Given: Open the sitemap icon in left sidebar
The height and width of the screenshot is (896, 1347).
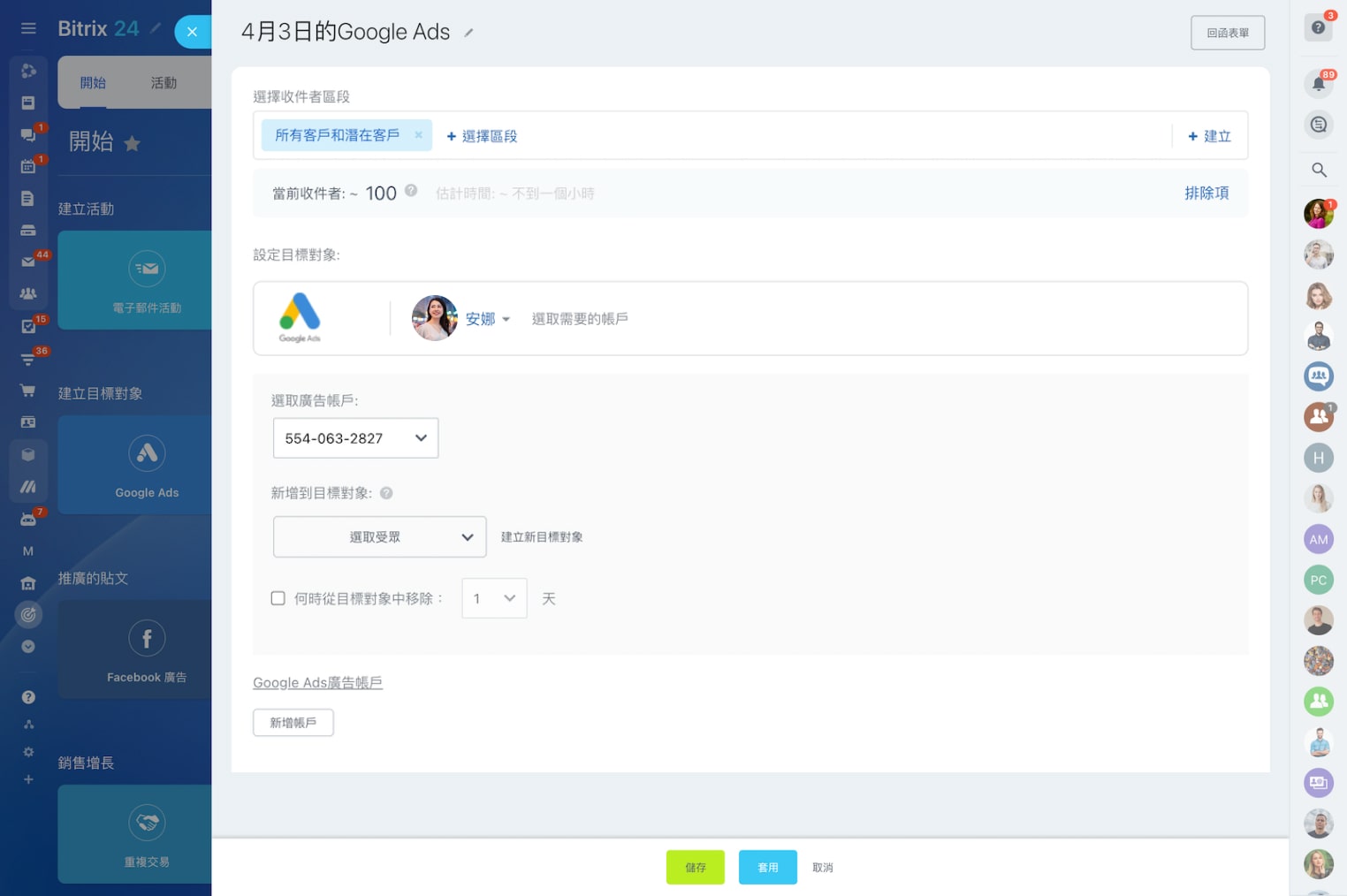Looking at the screenshot, I should point(28,725).
